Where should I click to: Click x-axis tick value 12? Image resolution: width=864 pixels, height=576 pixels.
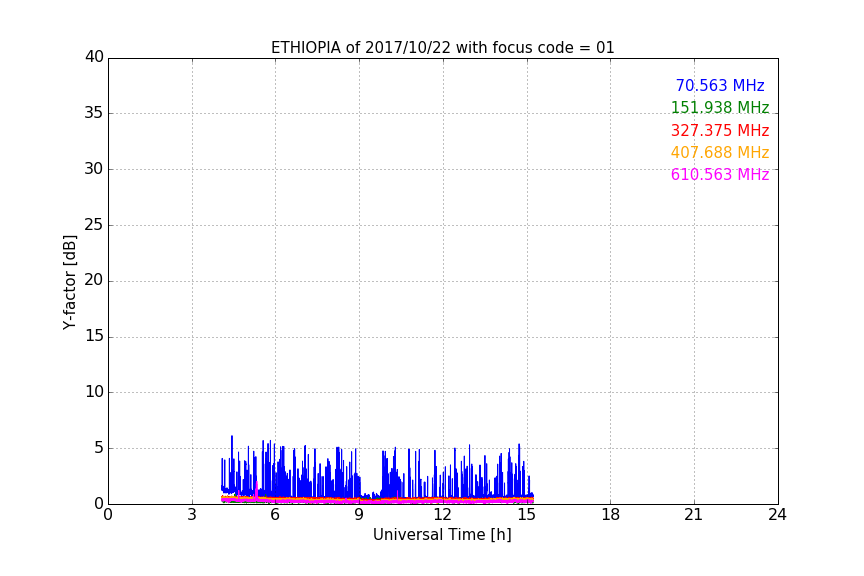point(442,515)
